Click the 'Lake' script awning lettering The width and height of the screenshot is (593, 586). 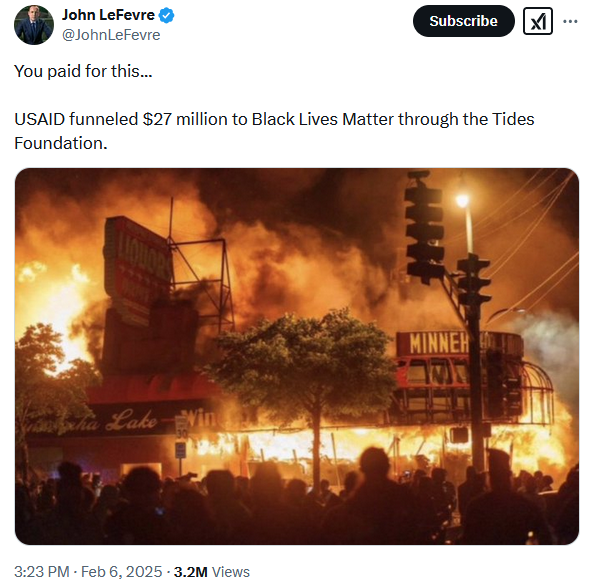(x=131, y=420)
